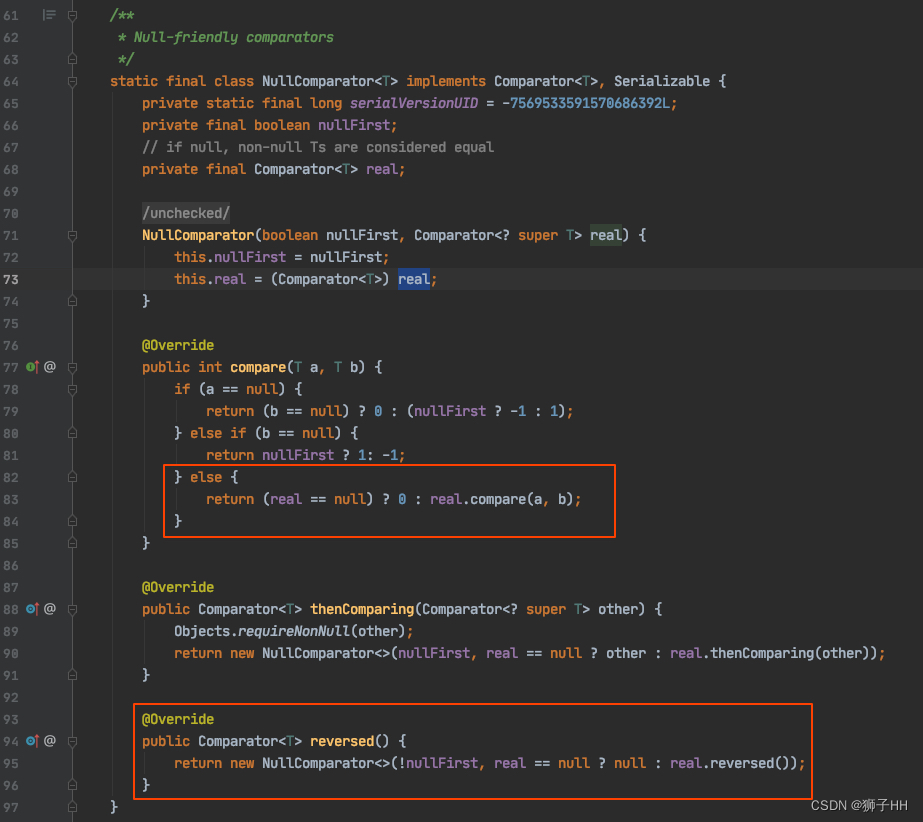Image resolution: width=923 pixels, height=822 pixels.
Task: Click the annotation @ gutter icon on line 88
Action: point(50,609)
